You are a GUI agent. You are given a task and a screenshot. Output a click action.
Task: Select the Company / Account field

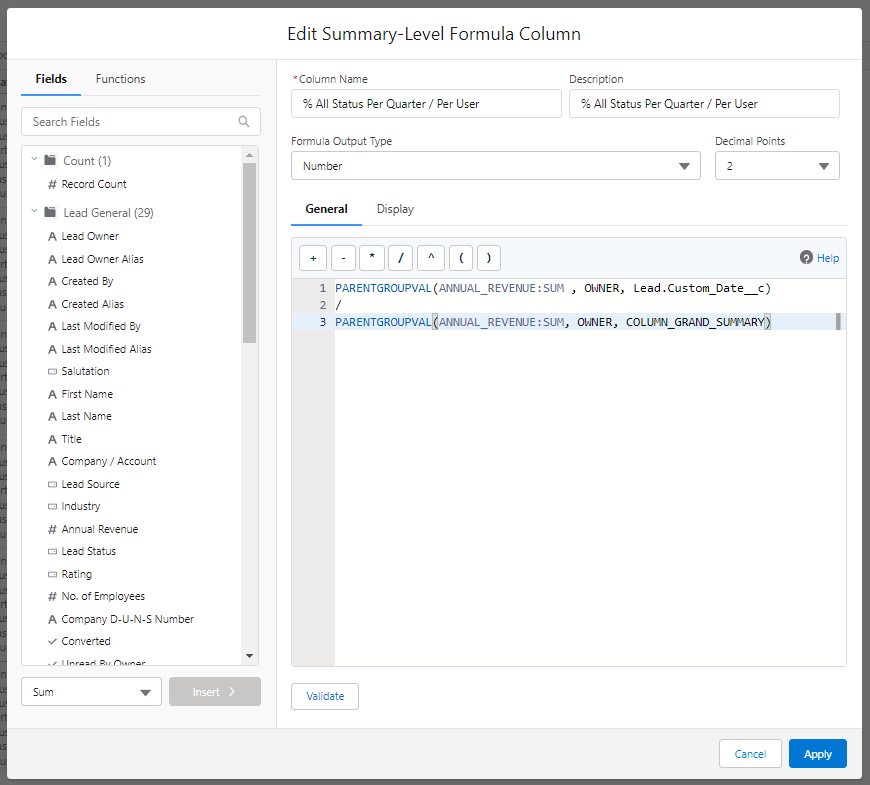pyautogui.click(x=109, y=461)
